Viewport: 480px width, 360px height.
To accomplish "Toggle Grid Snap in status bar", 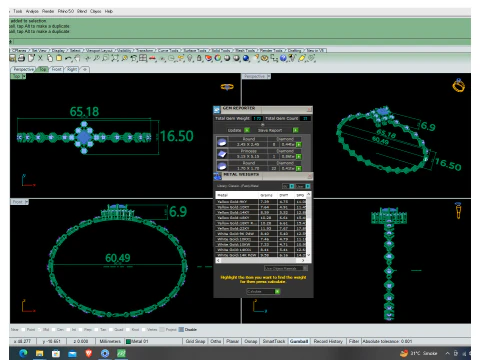I will 195,341.
